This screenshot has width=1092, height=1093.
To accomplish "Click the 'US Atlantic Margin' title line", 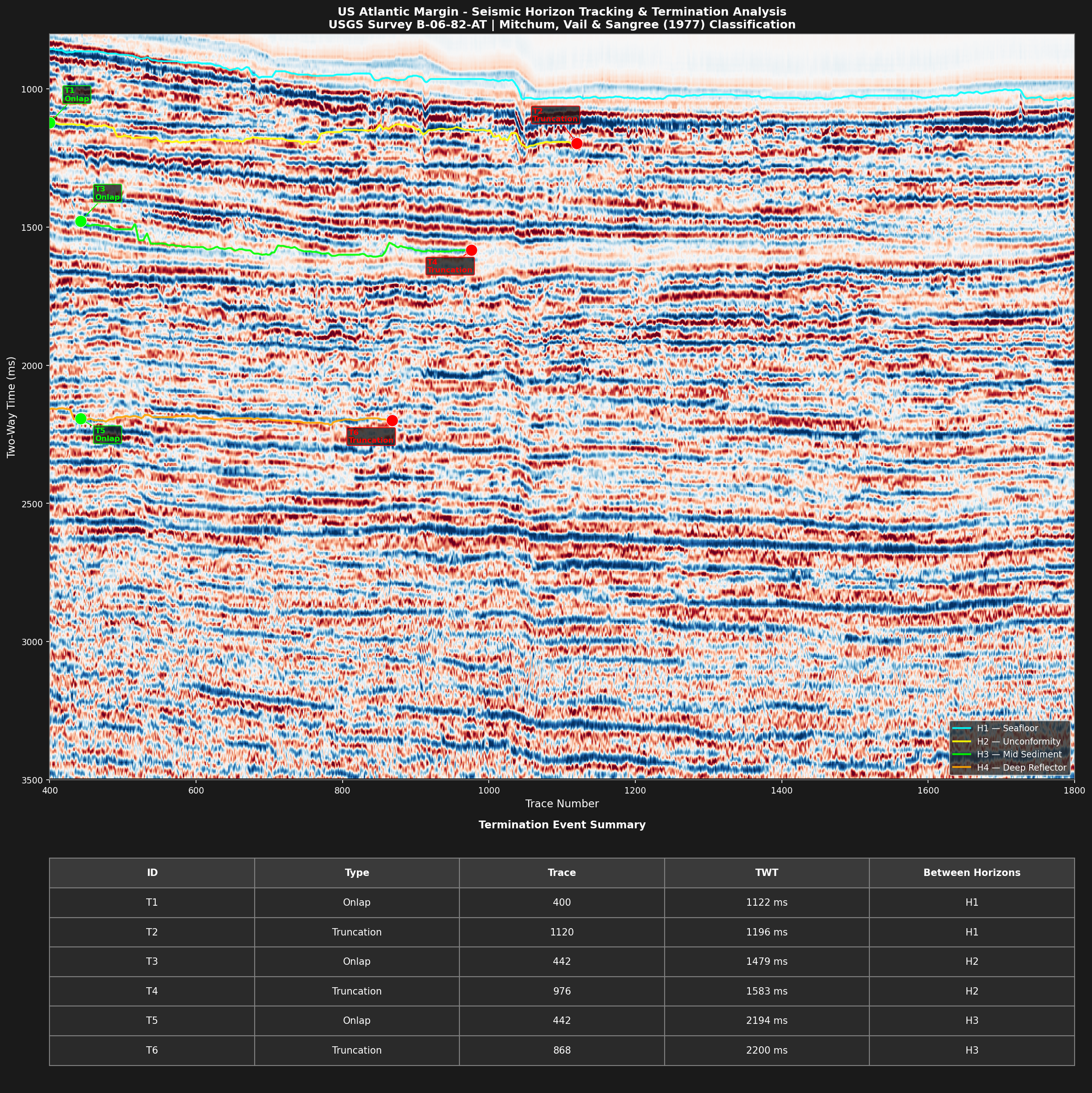I will pos(562,12).
